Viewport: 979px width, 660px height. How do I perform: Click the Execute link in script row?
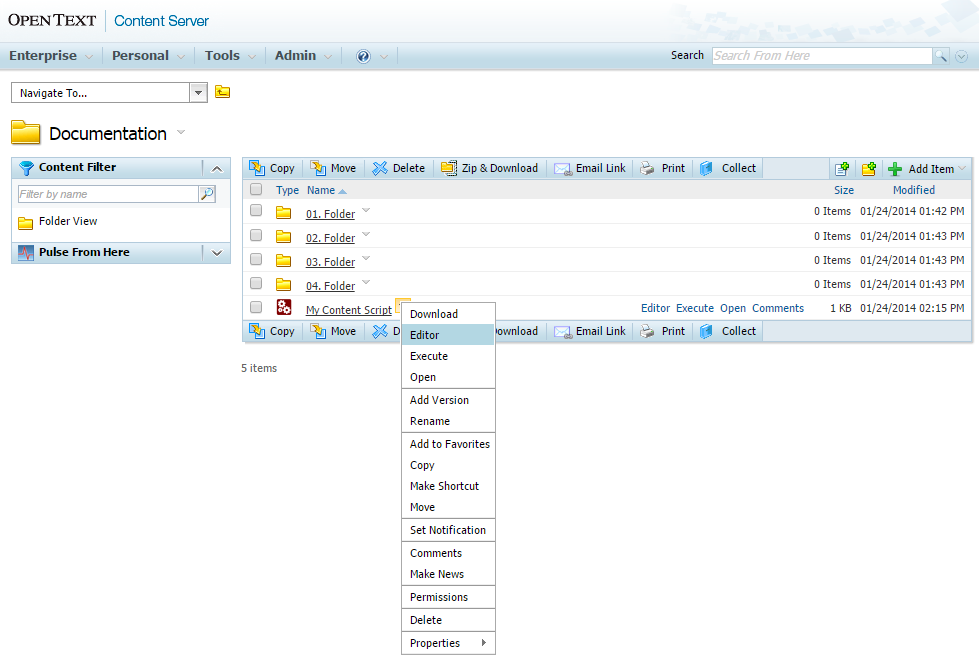point(695,309)
